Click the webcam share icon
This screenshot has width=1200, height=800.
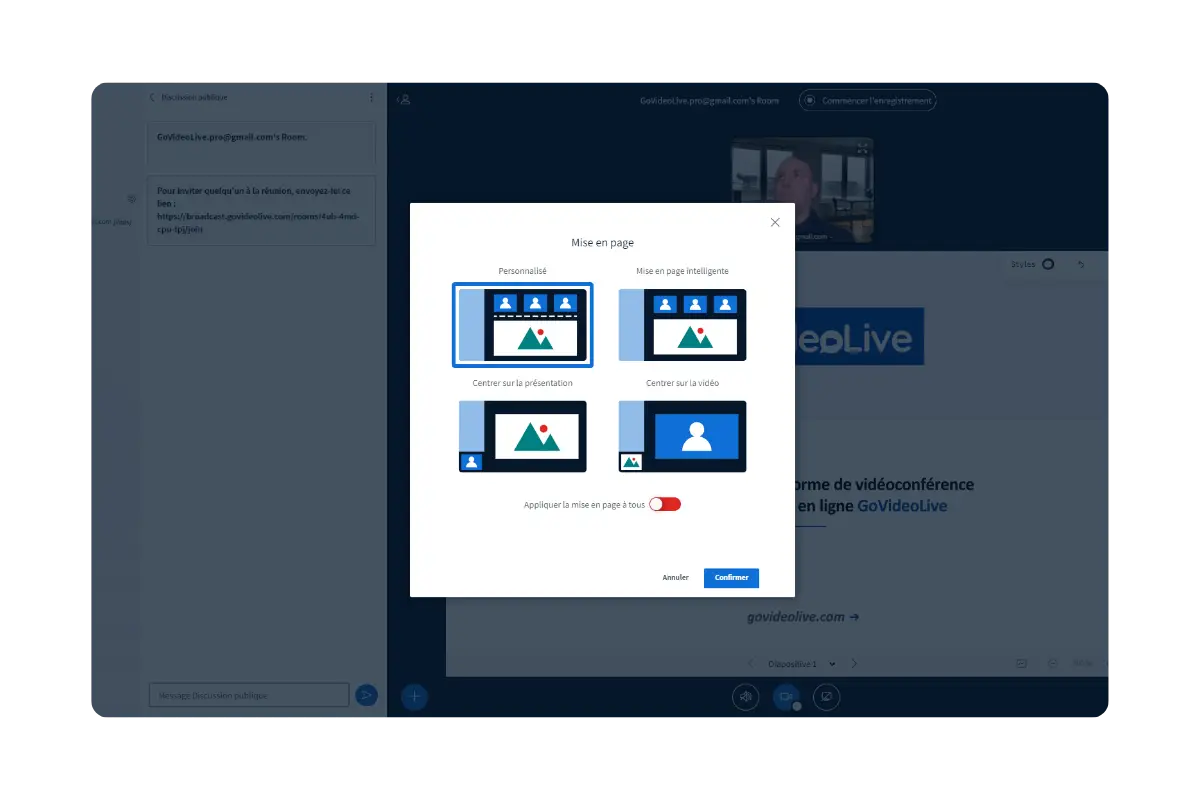(785, 697)
